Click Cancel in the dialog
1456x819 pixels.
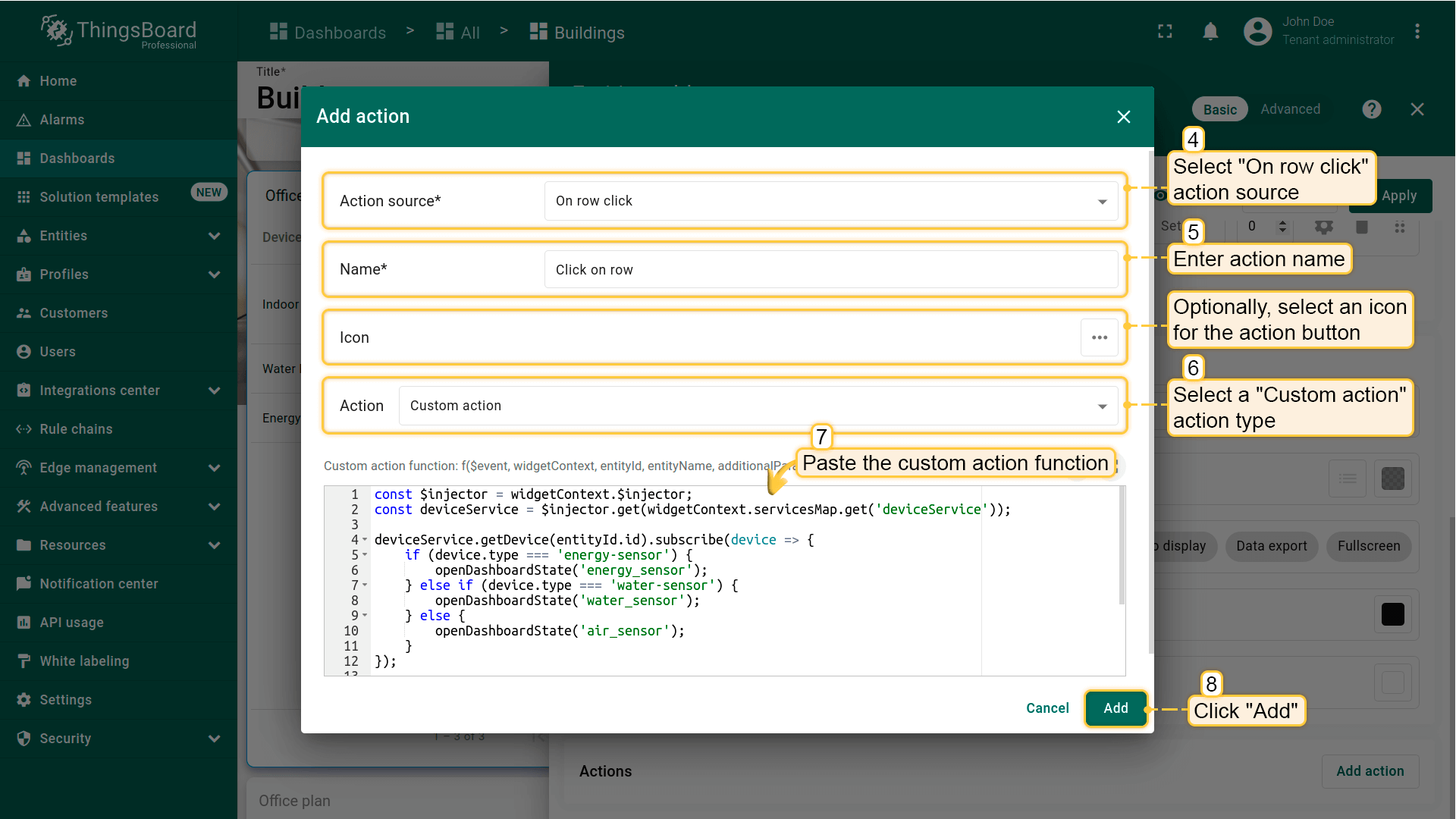tap(1046, 708)
